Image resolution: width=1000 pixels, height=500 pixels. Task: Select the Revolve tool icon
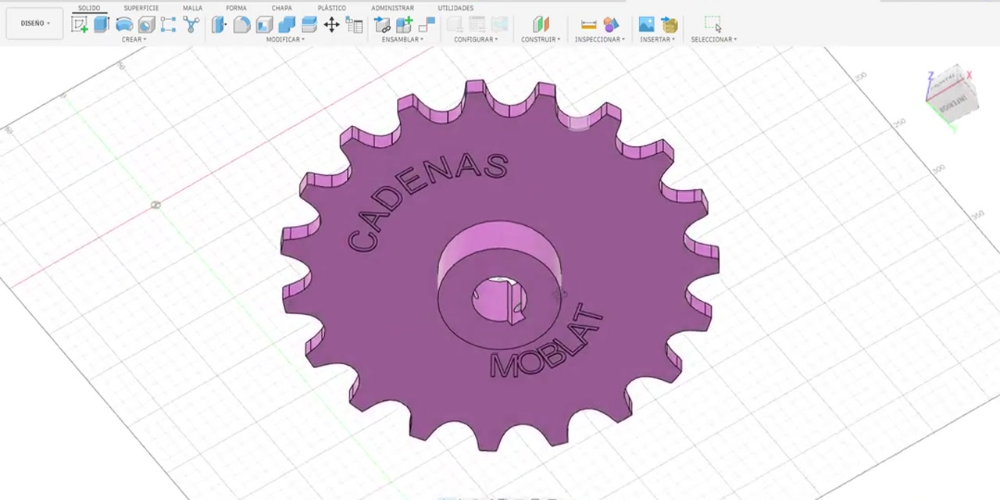(124, 25)
